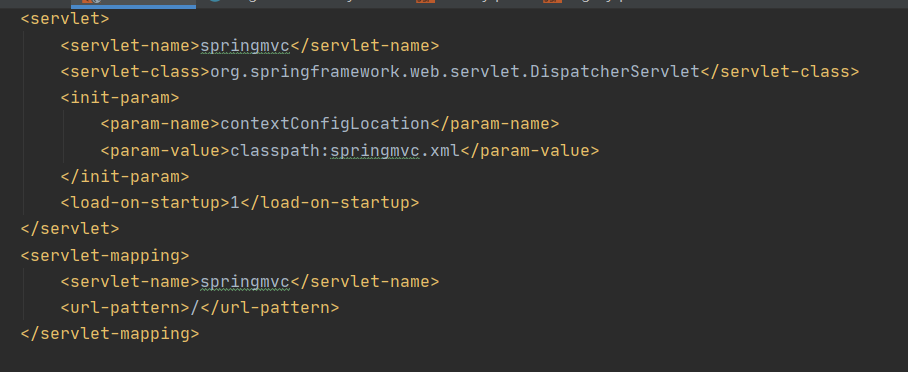Image resolution: width=908 pixels, height=372 pixels.
Task: Click the opening <url-pattern> tag
Action: pyautogui.click(x=125, y=307)
